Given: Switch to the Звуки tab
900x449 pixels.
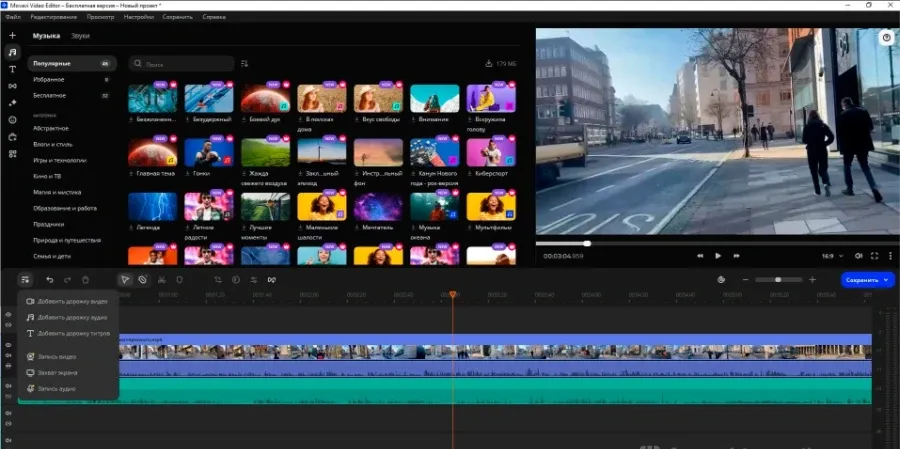Looking at the screenshot, I should 80,36.
